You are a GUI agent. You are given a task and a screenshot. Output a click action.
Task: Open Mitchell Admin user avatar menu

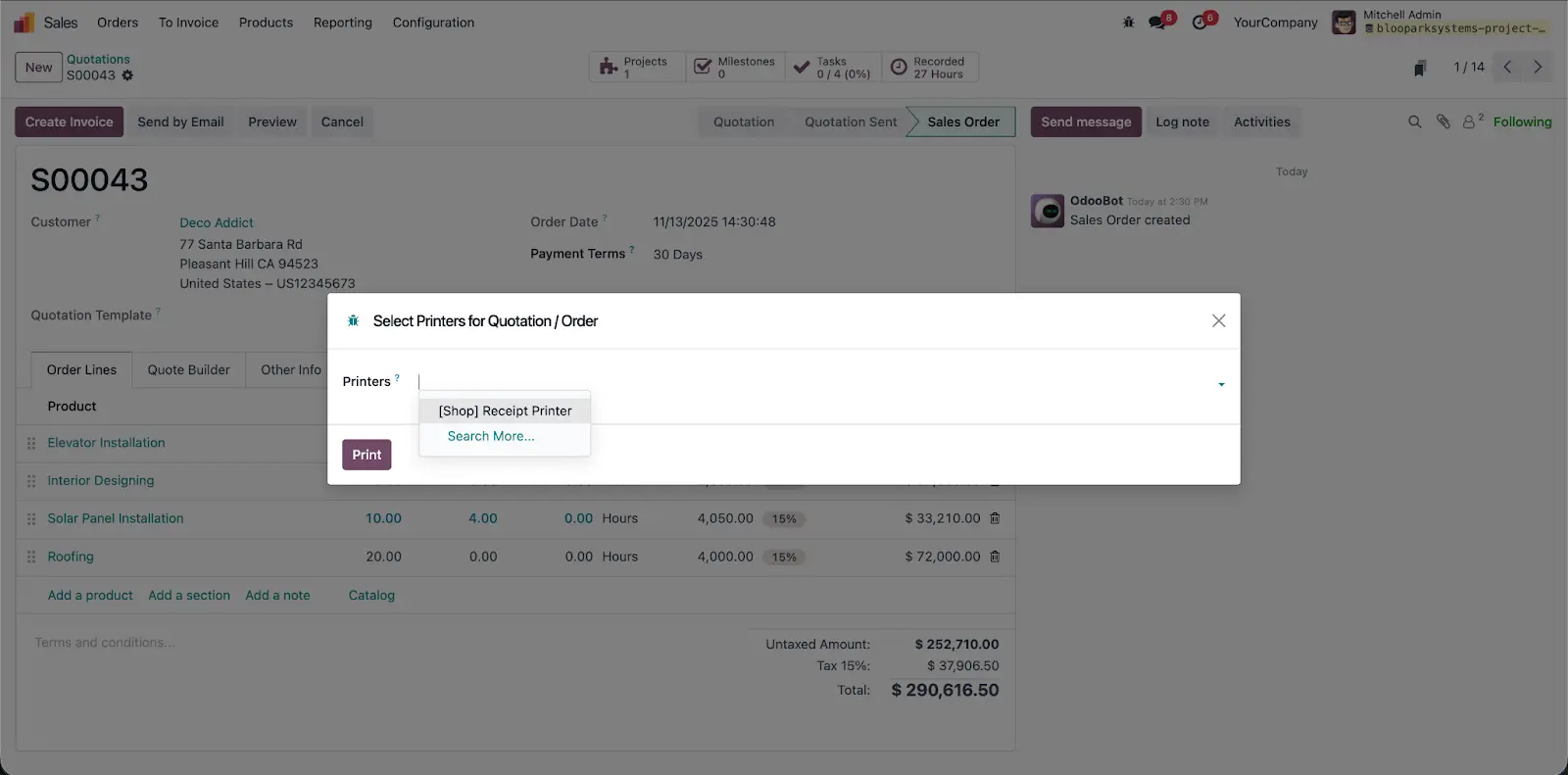(1344, 22)
